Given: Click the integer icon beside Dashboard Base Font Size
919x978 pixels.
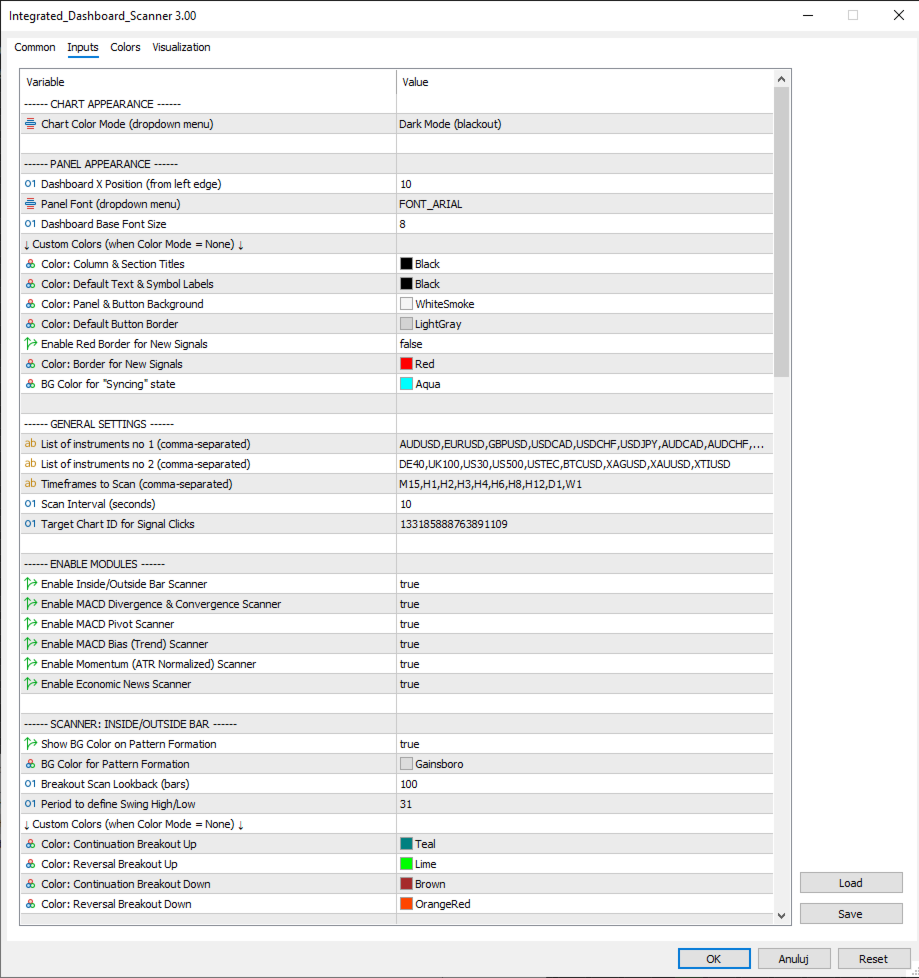Looking at the screenshot, I should tap(30, 223).
